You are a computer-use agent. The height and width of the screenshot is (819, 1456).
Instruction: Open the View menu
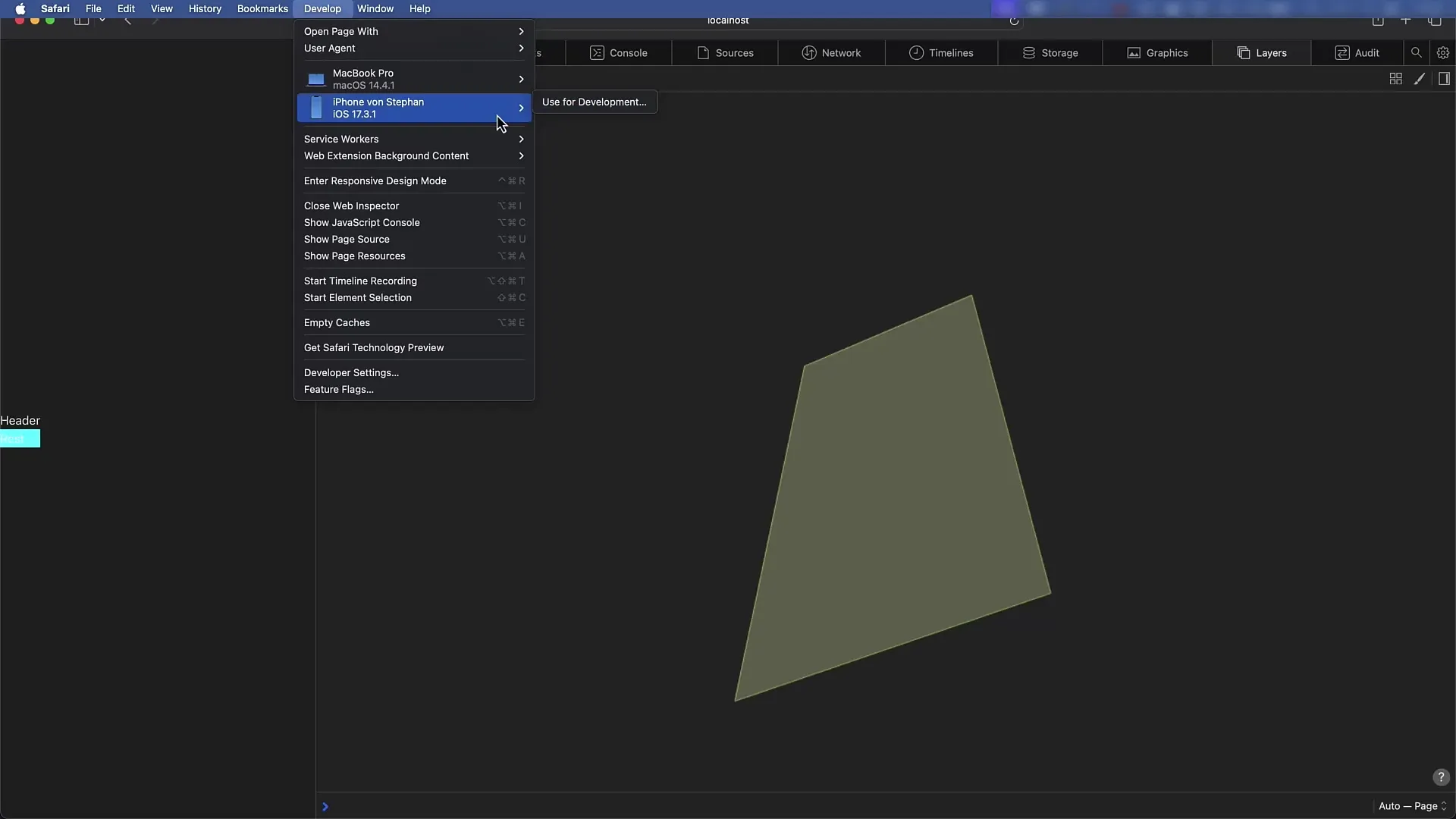(162, 9)
